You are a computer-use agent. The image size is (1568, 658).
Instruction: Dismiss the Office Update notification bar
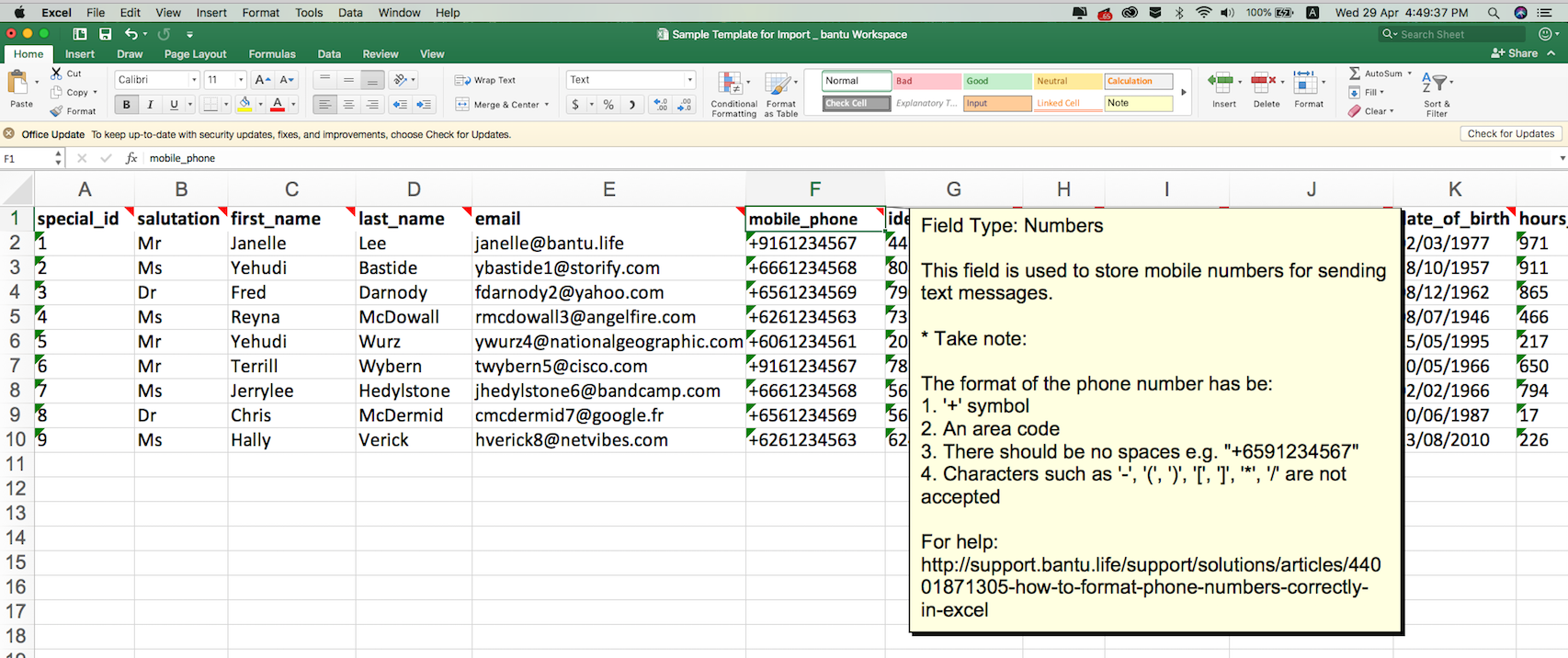click(x=9, y=134)
